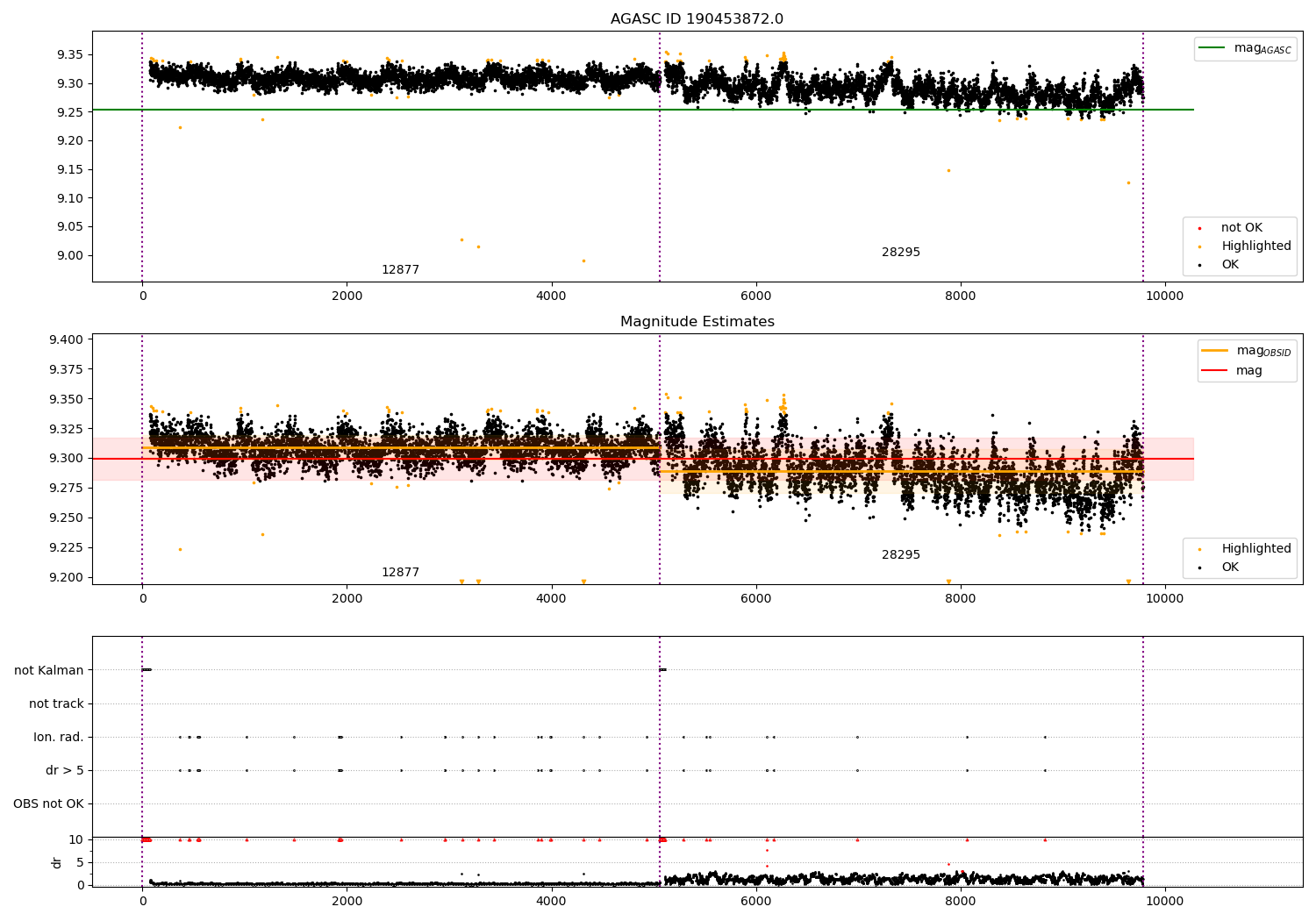
Task: Click the '5' tick on the dr axis
Action: point(80,863)
